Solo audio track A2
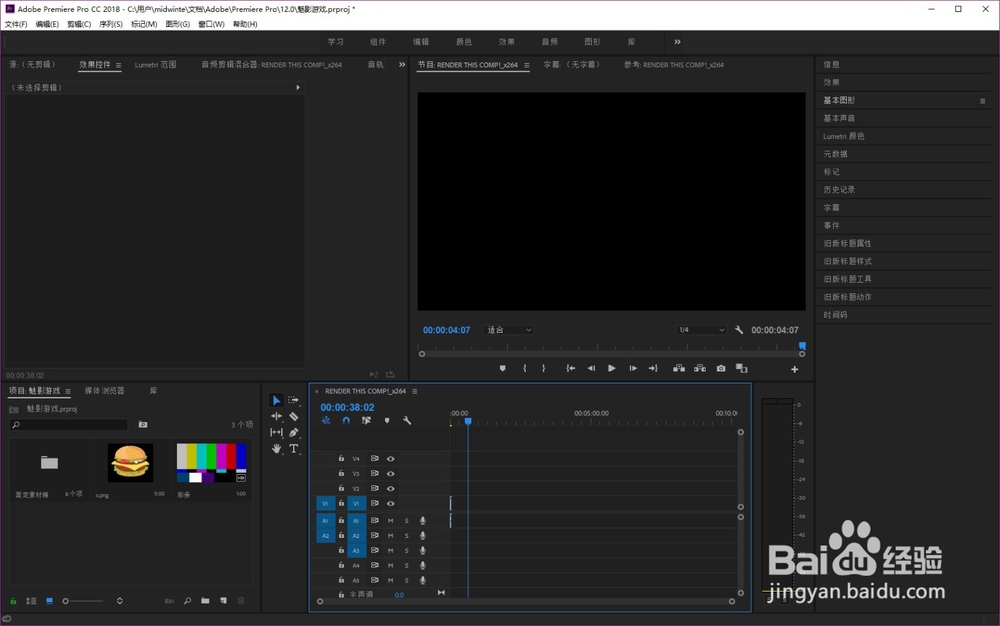1000x626 pixels. (406, 535)
